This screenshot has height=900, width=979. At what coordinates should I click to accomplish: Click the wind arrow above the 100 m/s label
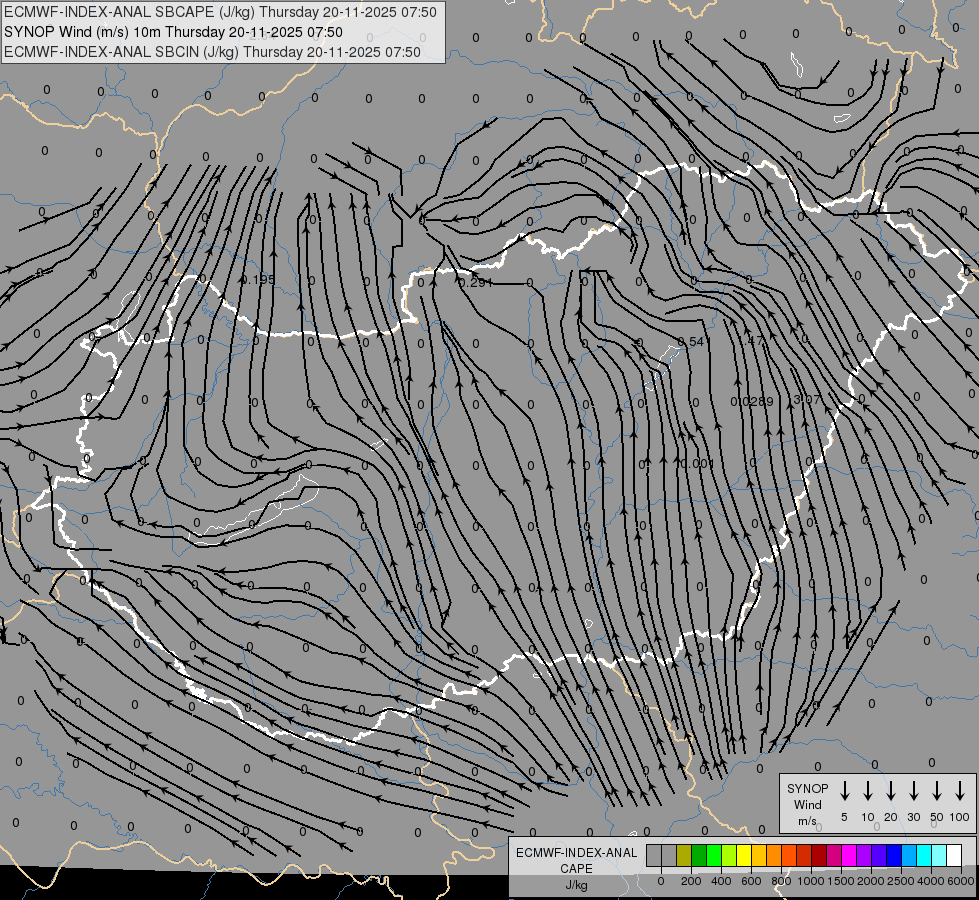(960, 791)
